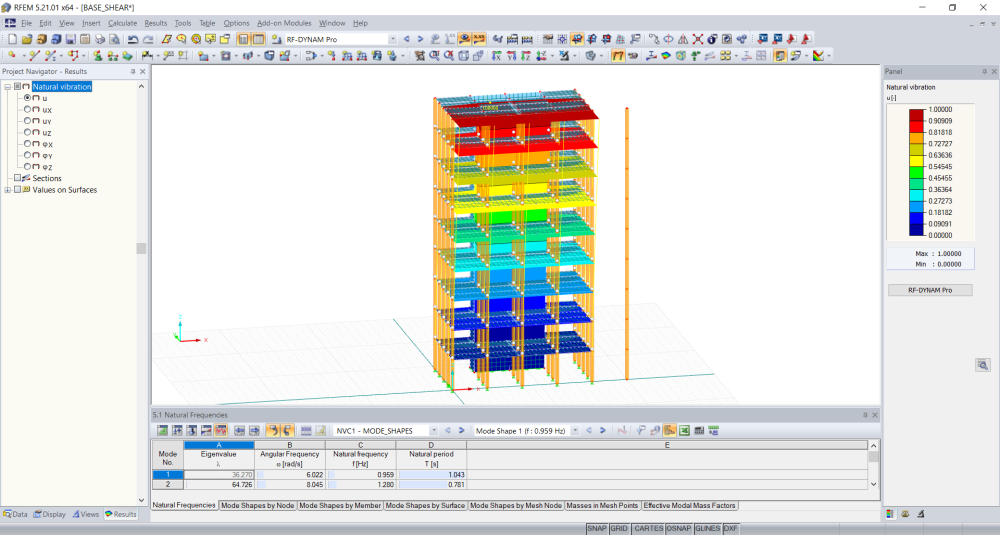The image size is (1000, 535).
Task: Toggle GRID in the status bar
Action: point(619,529)
